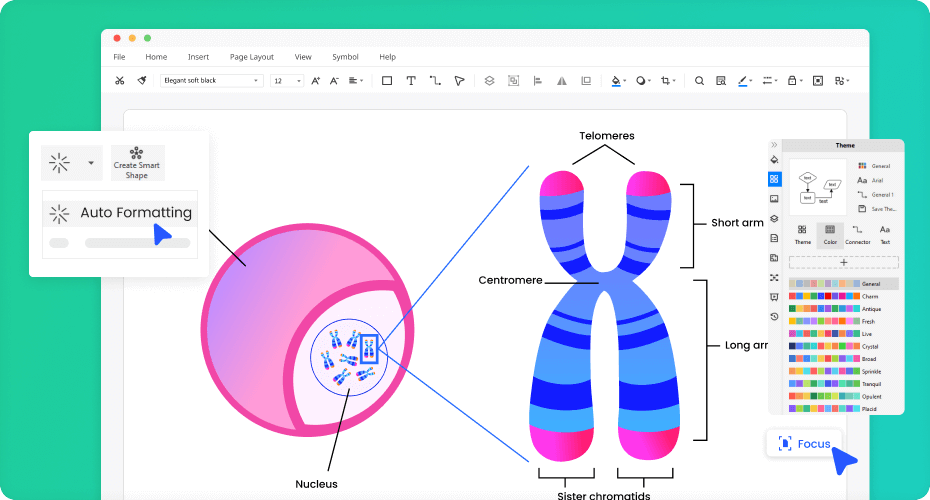Switch to the Connector tab in panel
930x500 pixels.
tap(858, 235)
